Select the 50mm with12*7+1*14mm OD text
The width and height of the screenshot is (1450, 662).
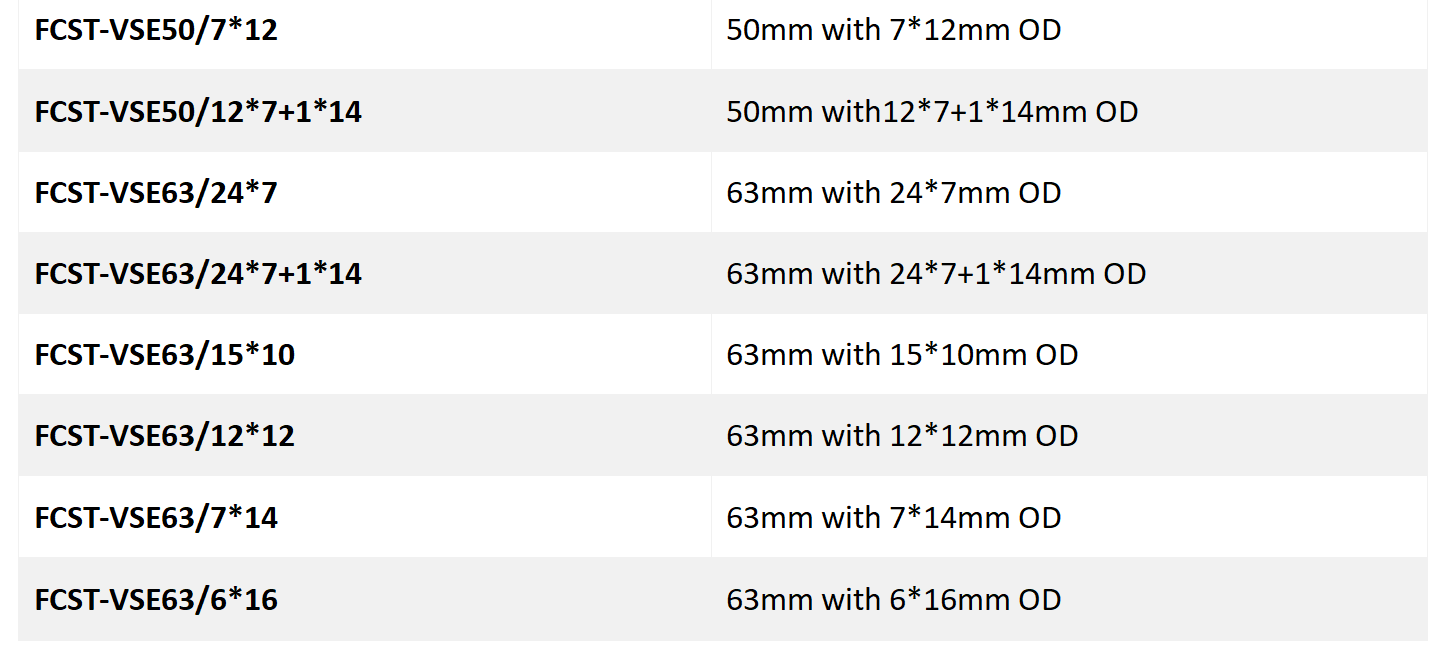[932, 112]
